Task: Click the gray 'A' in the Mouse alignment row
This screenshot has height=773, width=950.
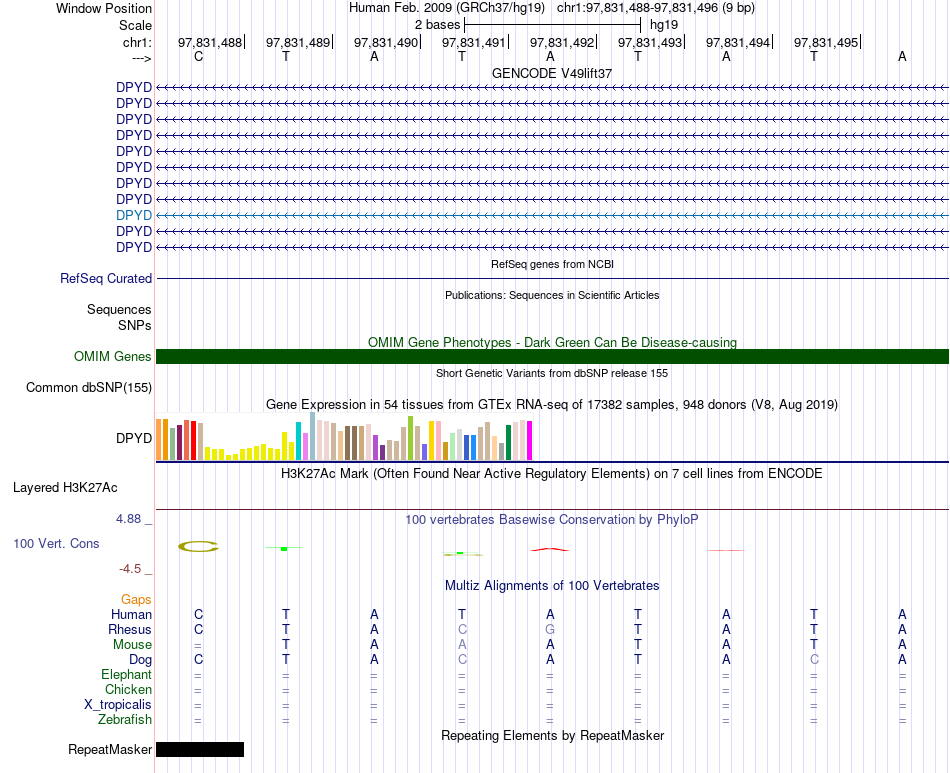Action: [462, 645]
